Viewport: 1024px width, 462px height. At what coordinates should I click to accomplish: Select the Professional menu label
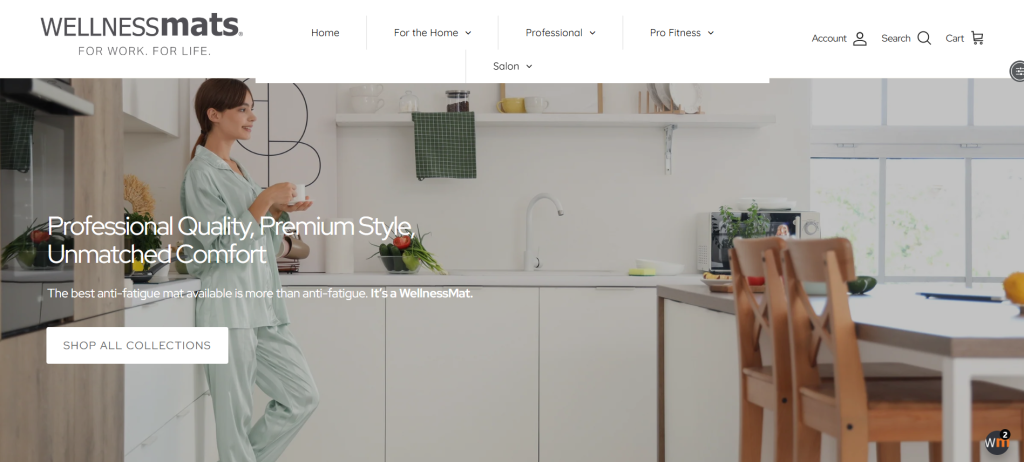pyautogui.click(x=554, y=33)
